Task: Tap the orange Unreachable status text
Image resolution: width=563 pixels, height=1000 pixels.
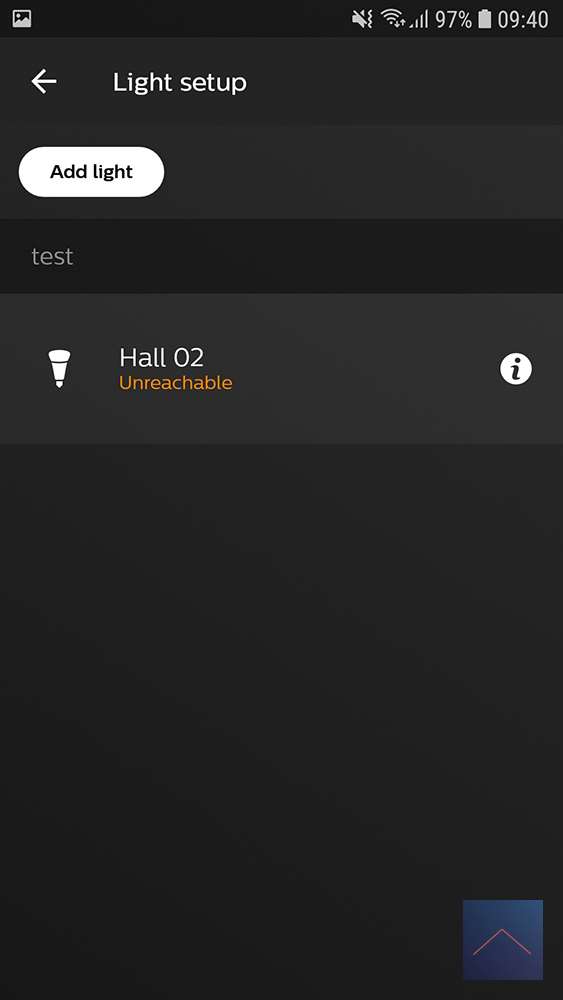Action: tap(175, 383)
